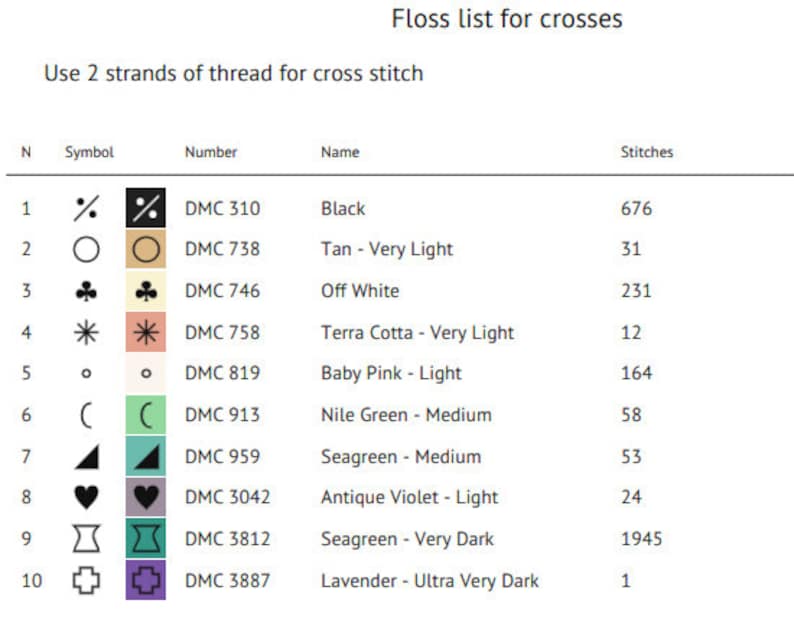
Task: Click the Floss list for crosses title
Action: 507,19
